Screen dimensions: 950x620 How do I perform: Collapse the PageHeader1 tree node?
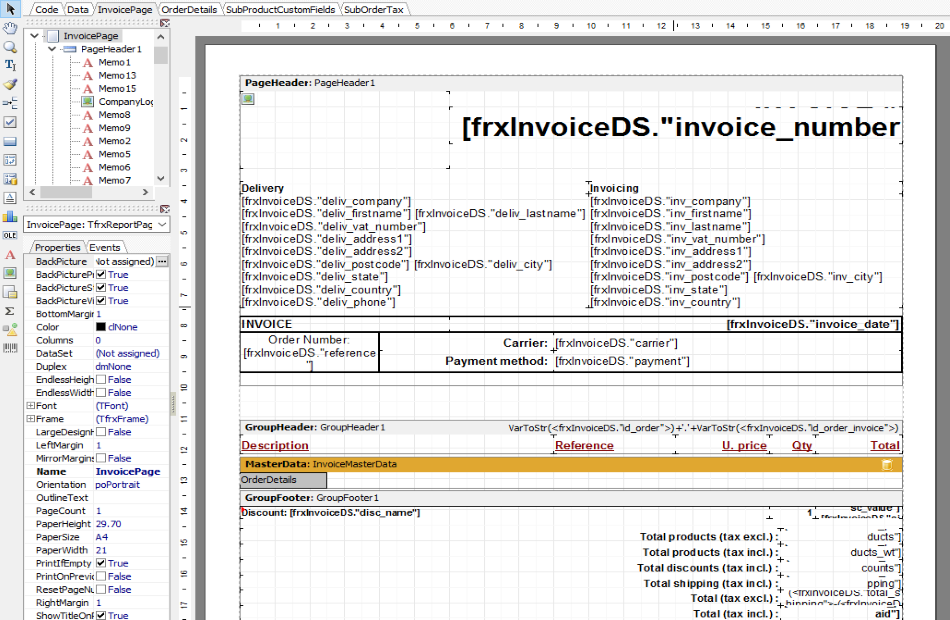point(52,49)
